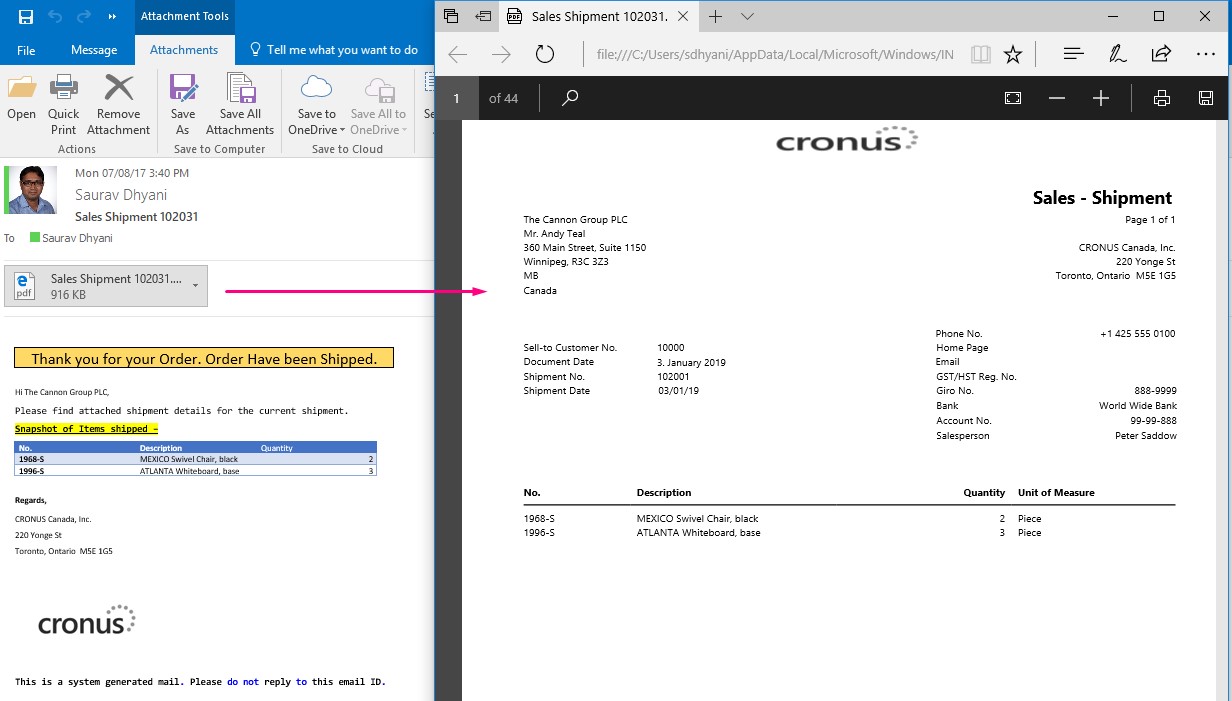Open the Edge More menu (three dots)
The height and width of the screenshot is (701, 1232).
[1204, 54]
